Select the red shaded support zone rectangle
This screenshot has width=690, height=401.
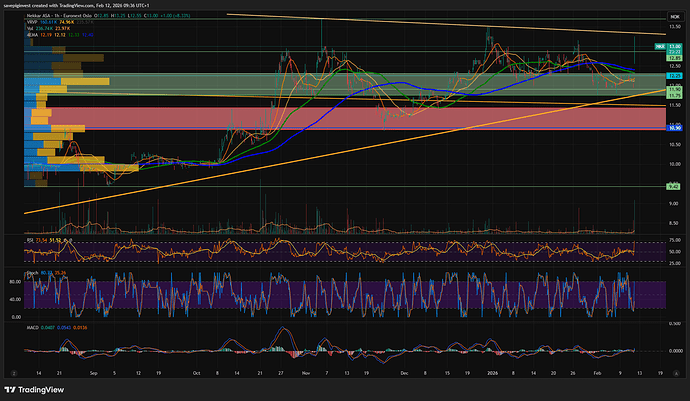(300, 118)
